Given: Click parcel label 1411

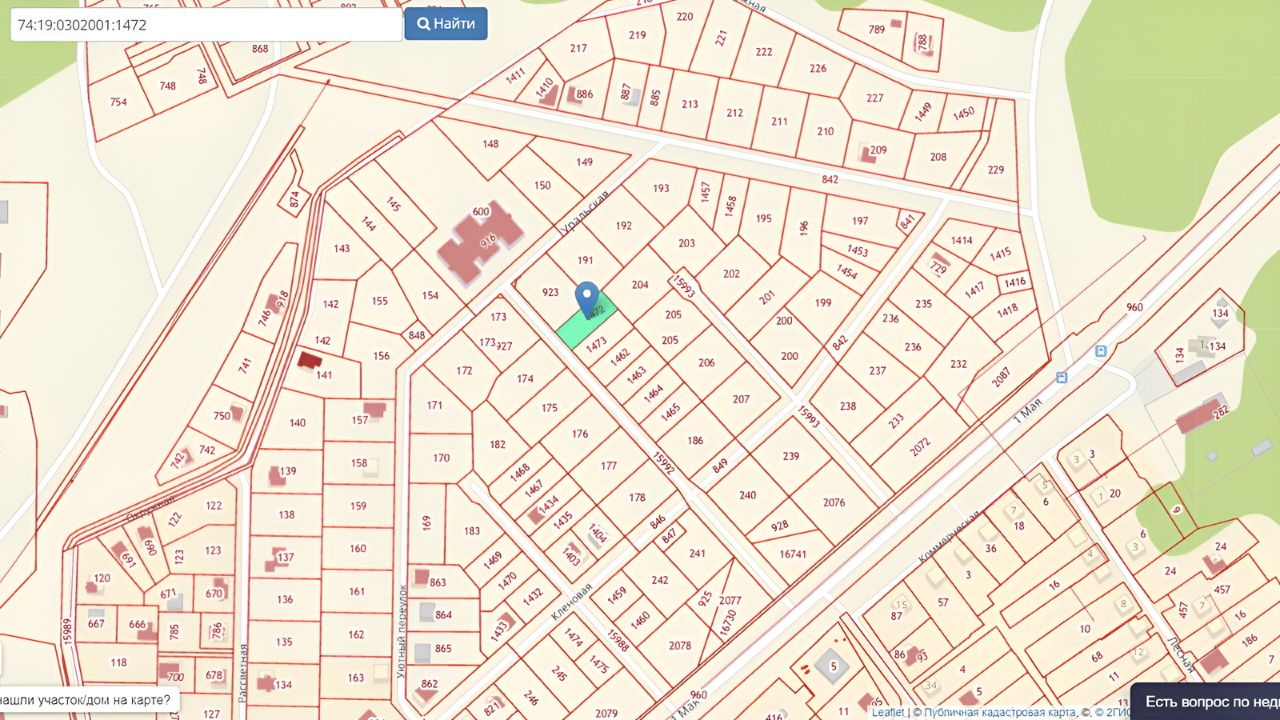Looking at the screenshot, I should click(x=516, y=76).
